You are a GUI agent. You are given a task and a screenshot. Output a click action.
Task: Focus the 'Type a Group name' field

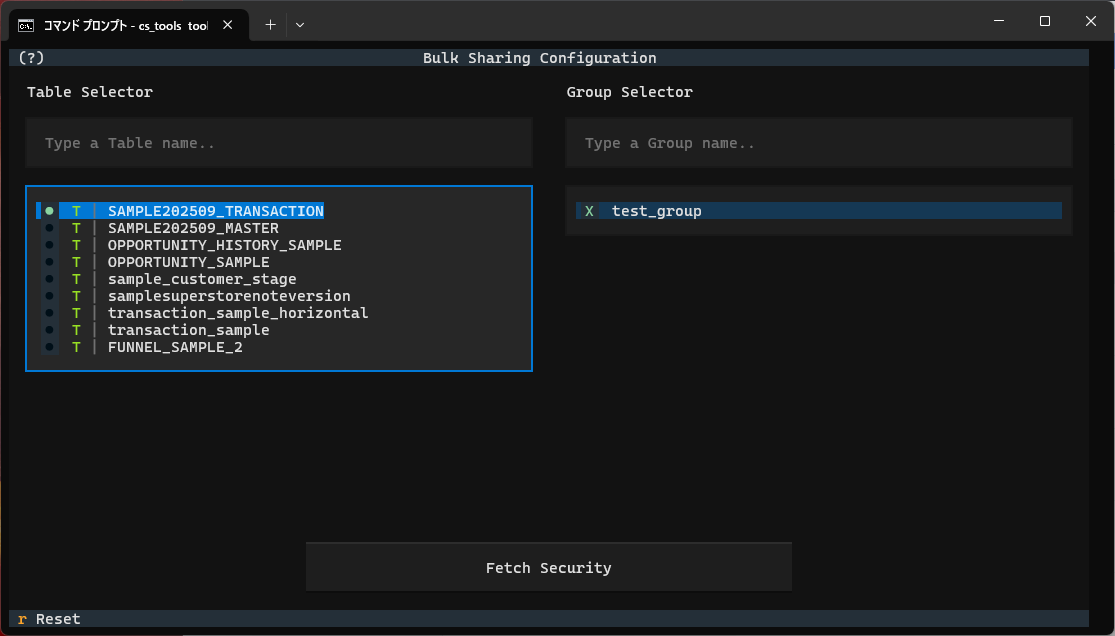coord(818,143)
